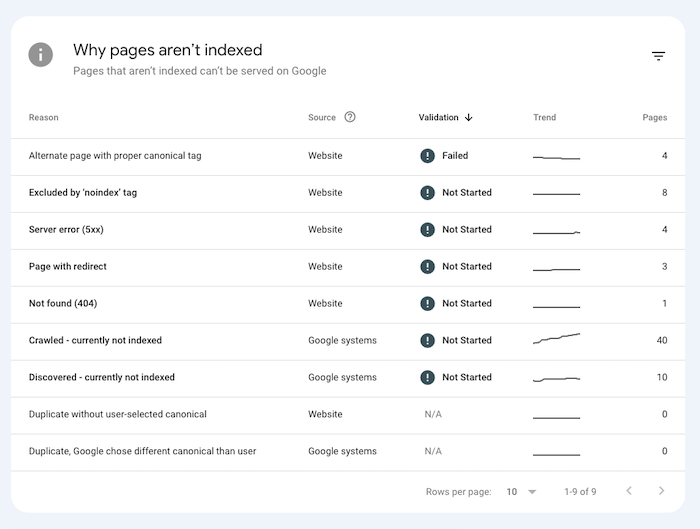Click the Reason column header
The height and width of the screenshot is (529, 700).
(44, 118)
